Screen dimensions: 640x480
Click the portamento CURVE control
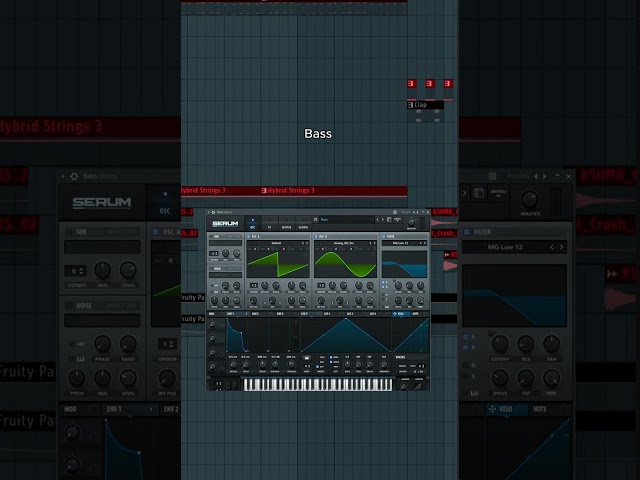(418, 386)
